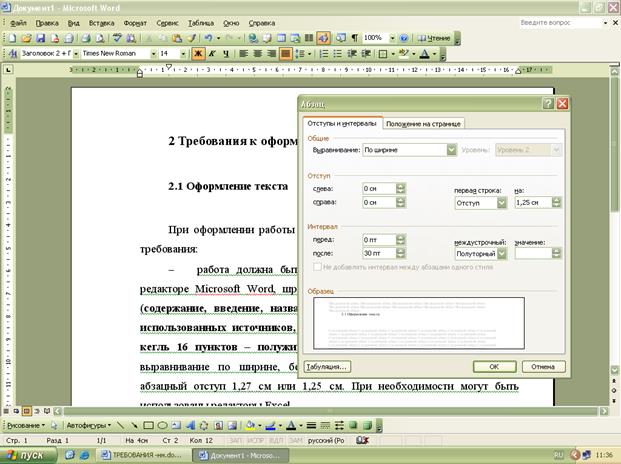This screenshot has height=464, width=621.
Task: Click the Windows пуск Start button
Action: [x=30, y=454]
